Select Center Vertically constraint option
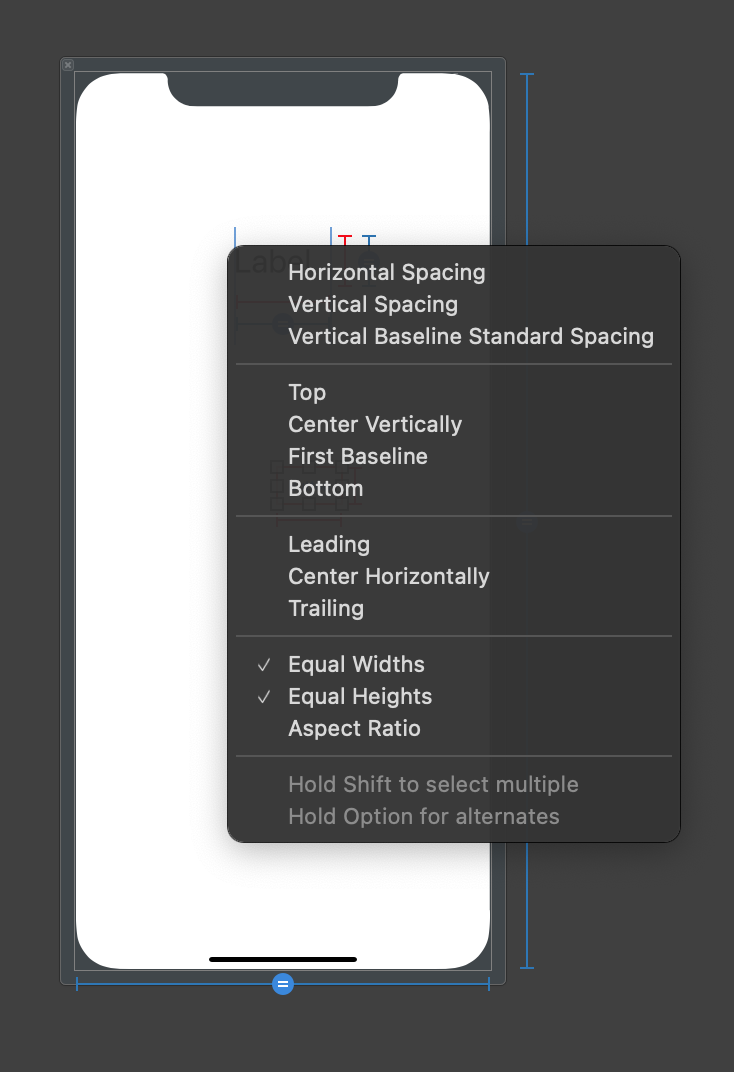The height and width of the screenshot is (1072, 734). pyautogui.click(x=375, y=424)
